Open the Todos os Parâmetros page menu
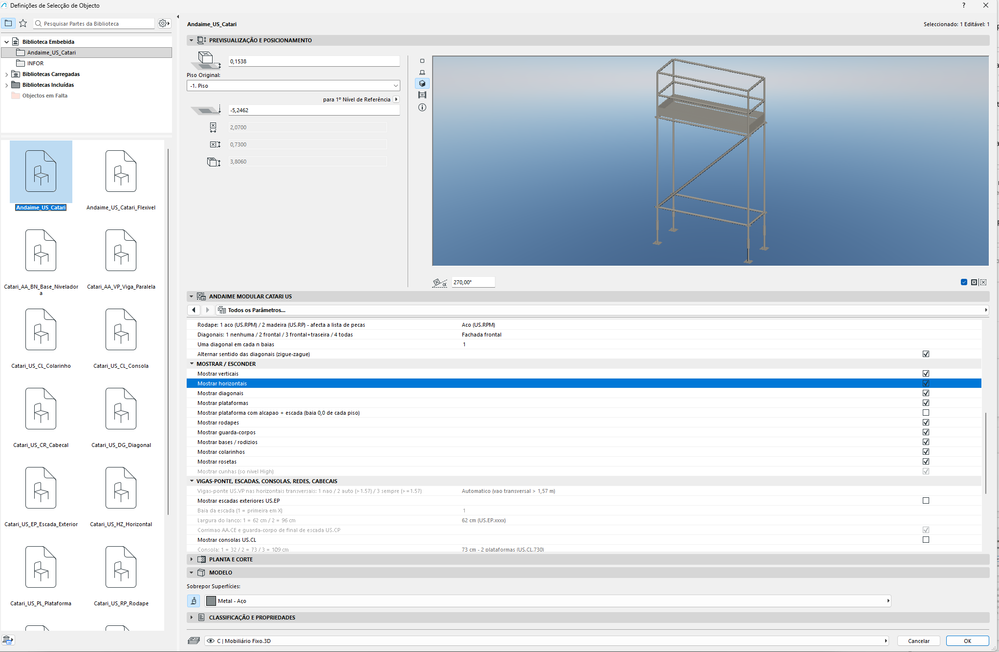999x652 pixels. (x=601, y=310)
